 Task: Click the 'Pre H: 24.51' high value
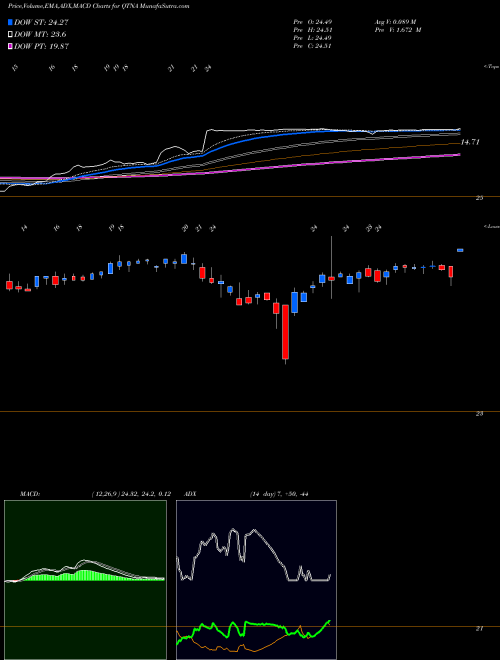[x=313, y=30]
